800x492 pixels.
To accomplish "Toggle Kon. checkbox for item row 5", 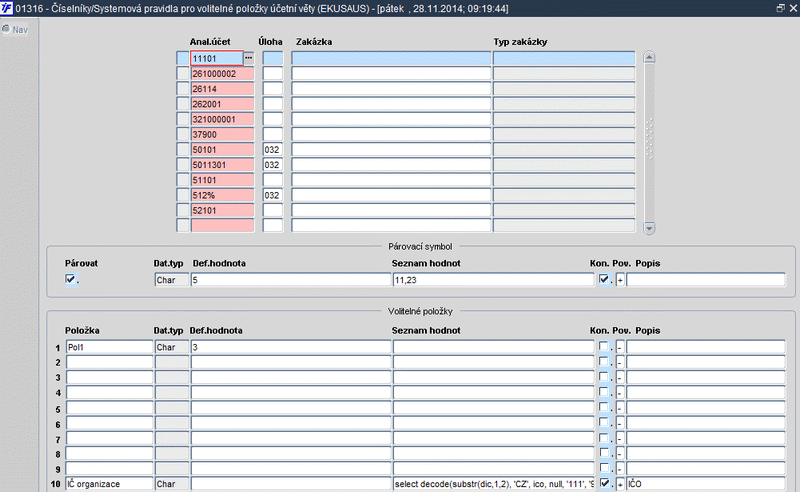I will click(604, 407).
